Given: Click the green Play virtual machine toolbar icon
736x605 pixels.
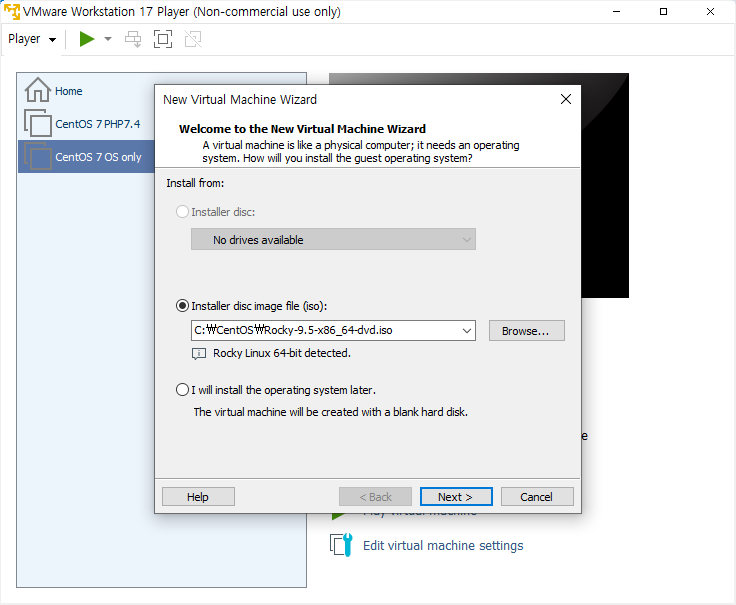Looking at the screenshot, I should click(x=87, y=39).
